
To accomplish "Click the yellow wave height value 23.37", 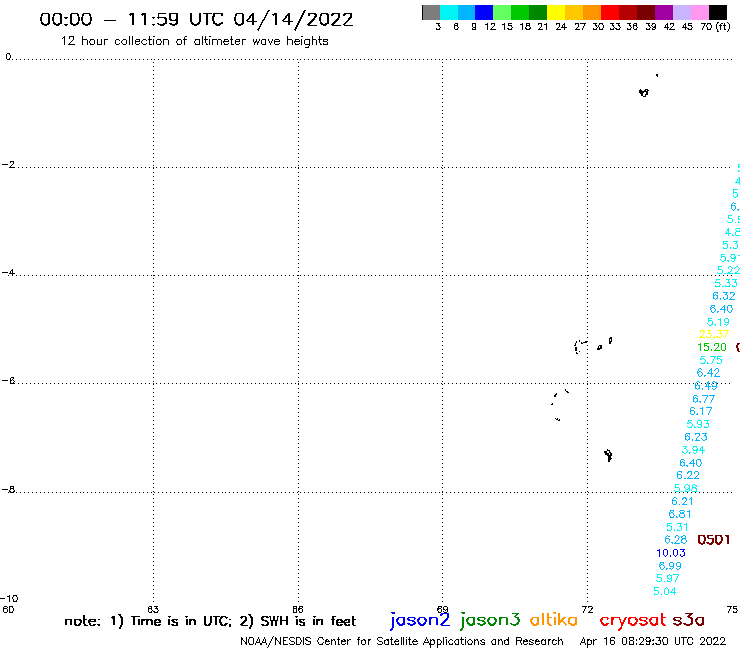I will click(x=714, y=335).
